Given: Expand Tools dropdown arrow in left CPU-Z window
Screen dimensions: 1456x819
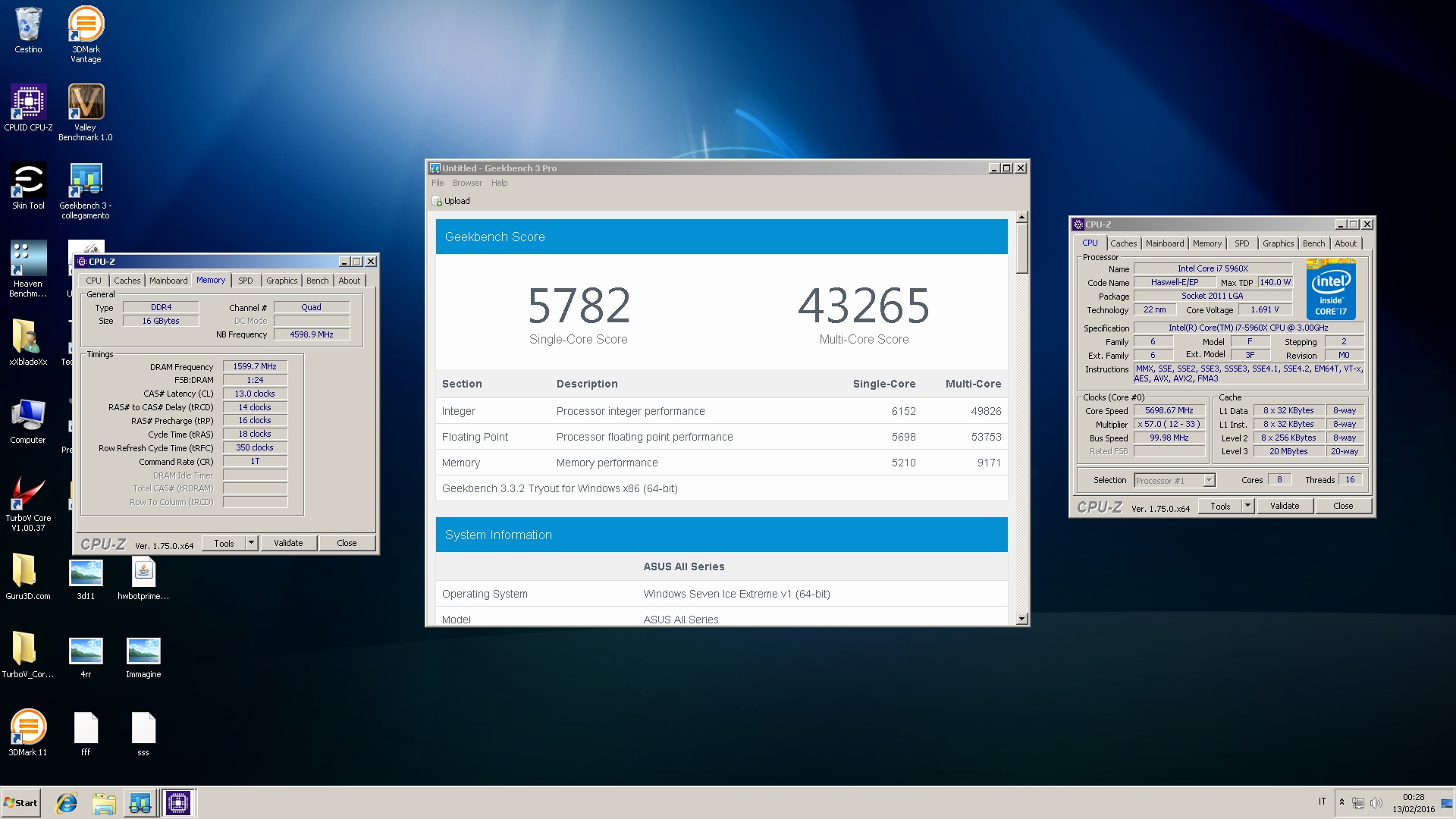Looking at the screenshot, I should [x=252, y=543].
